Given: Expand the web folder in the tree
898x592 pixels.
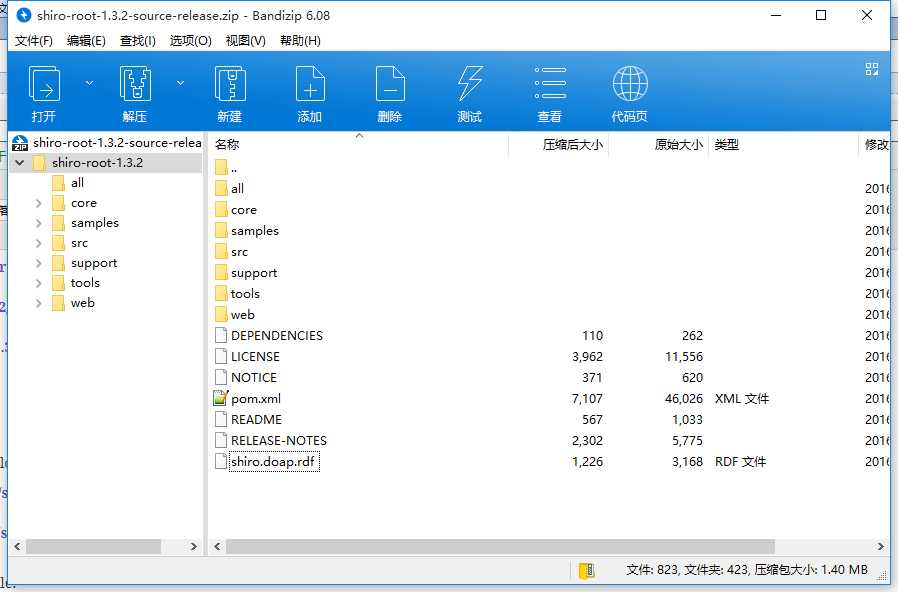Looking at the screenshot, I should [39, 303].
